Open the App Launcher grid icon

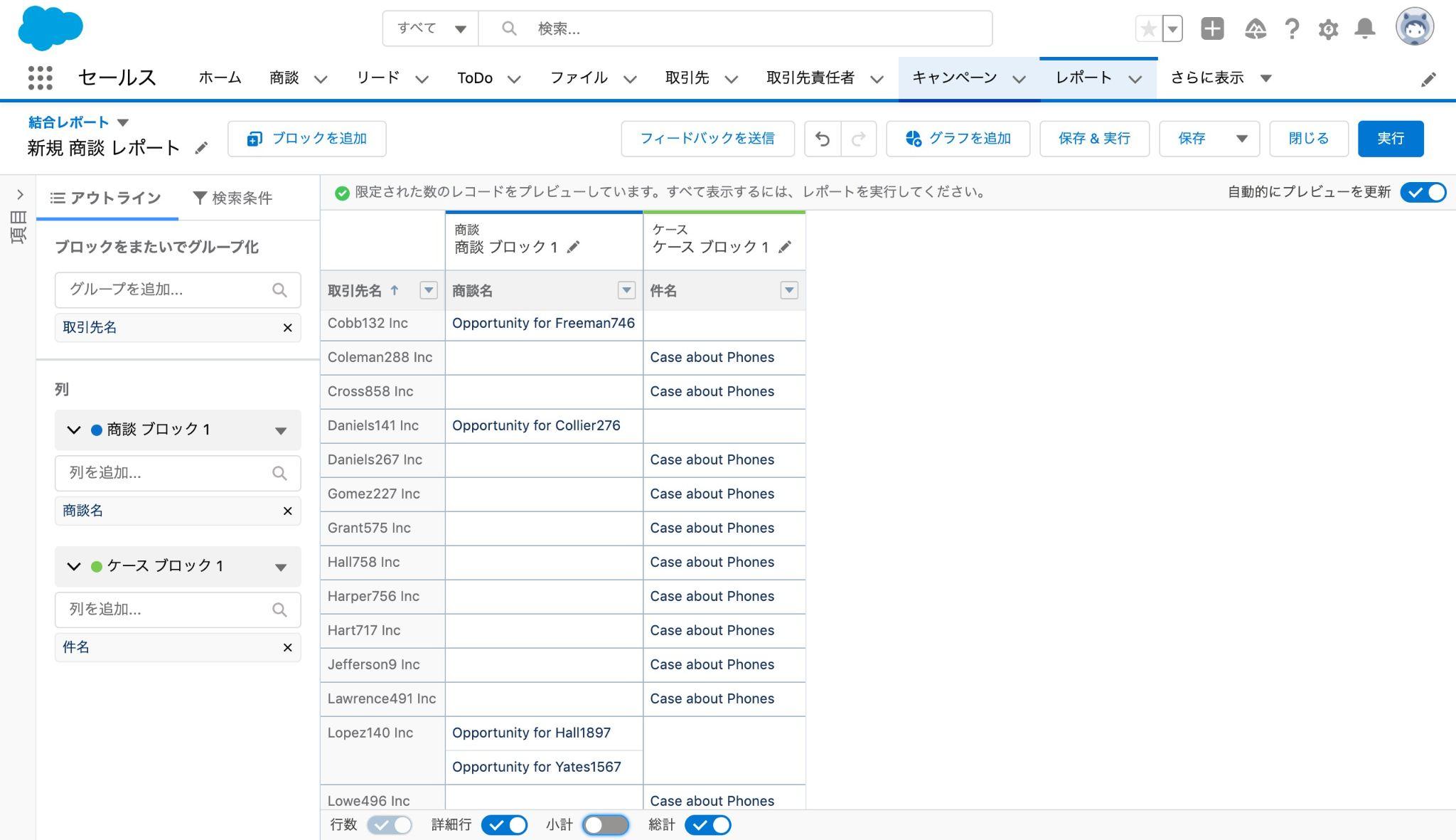tap(40, 78)
